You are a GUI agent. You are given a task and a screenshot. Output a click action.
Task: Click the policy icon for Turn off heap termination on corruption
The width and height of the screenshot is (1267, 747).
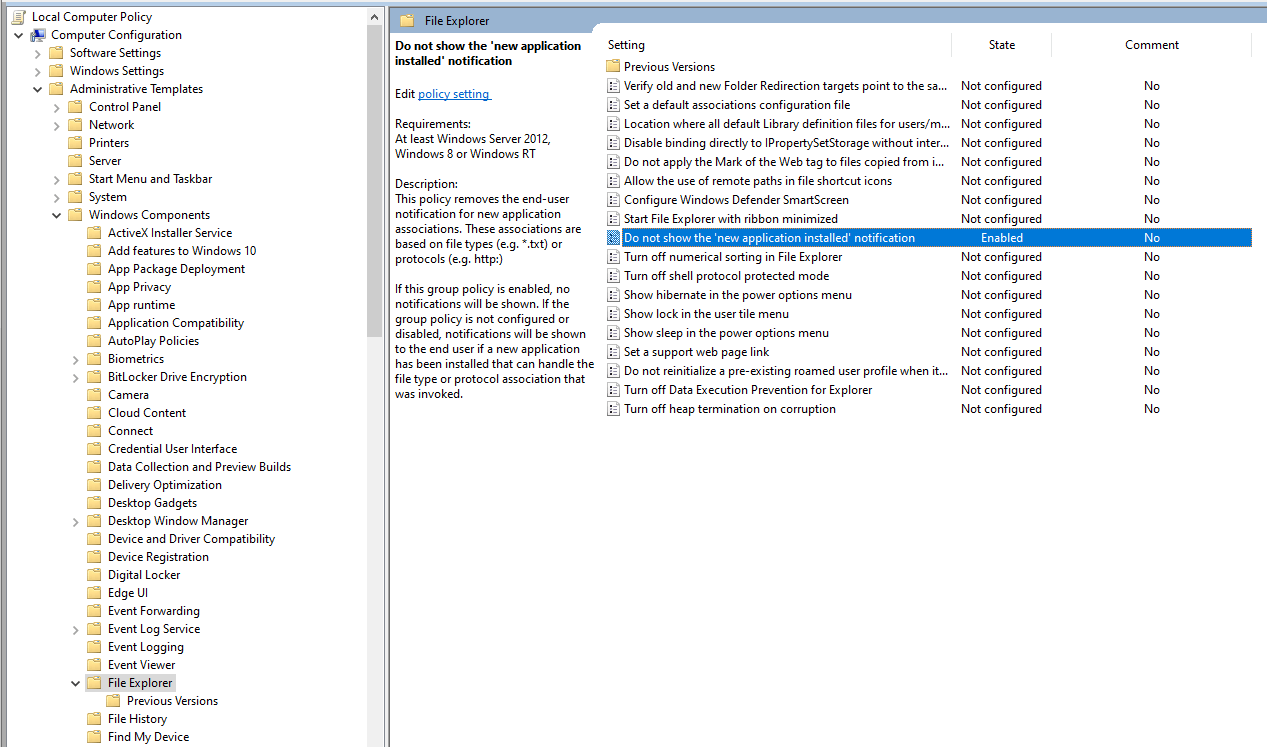614,409
